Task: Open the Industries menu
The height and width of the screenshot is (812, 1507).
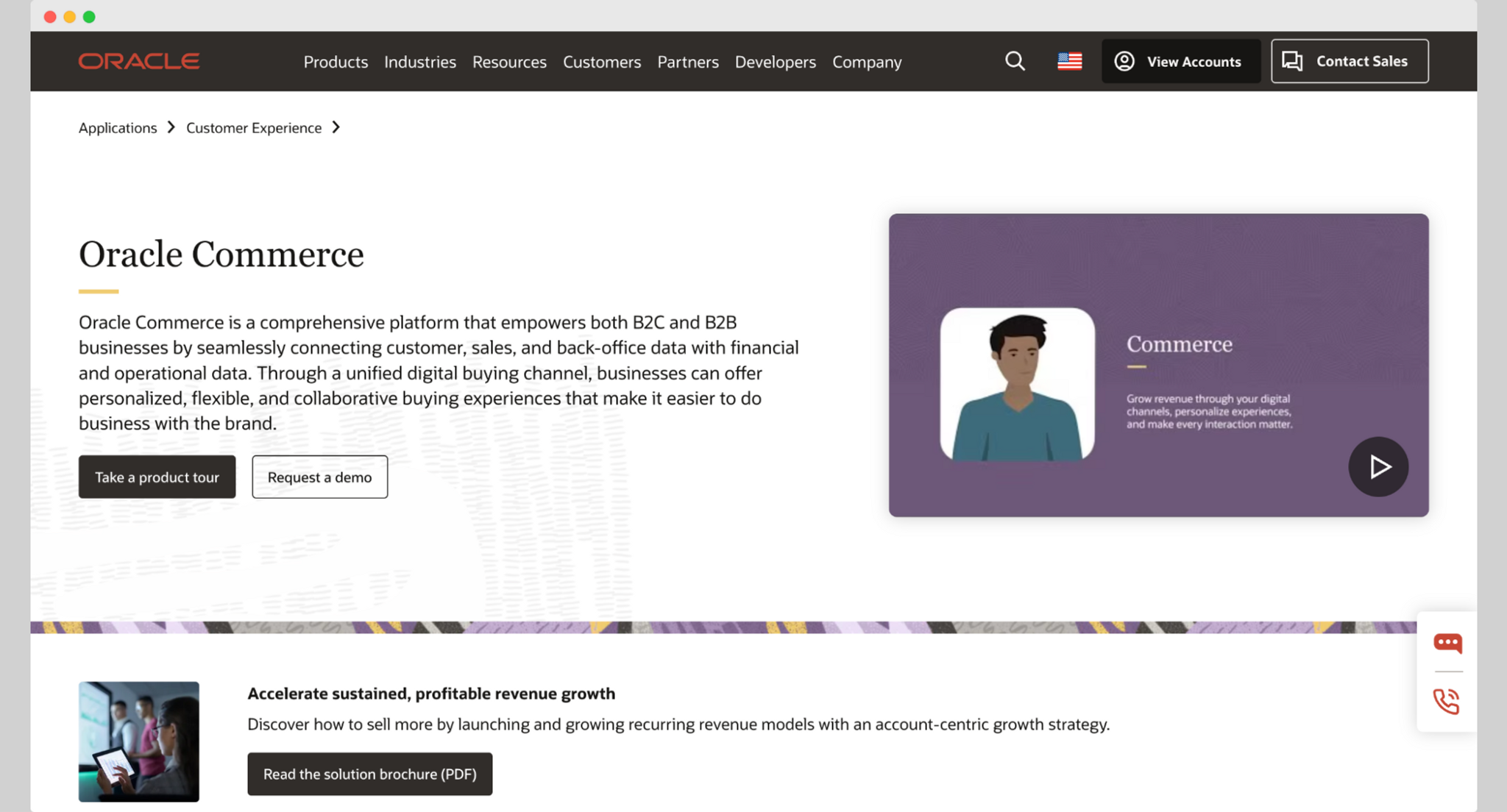Action: coord(420,62)
